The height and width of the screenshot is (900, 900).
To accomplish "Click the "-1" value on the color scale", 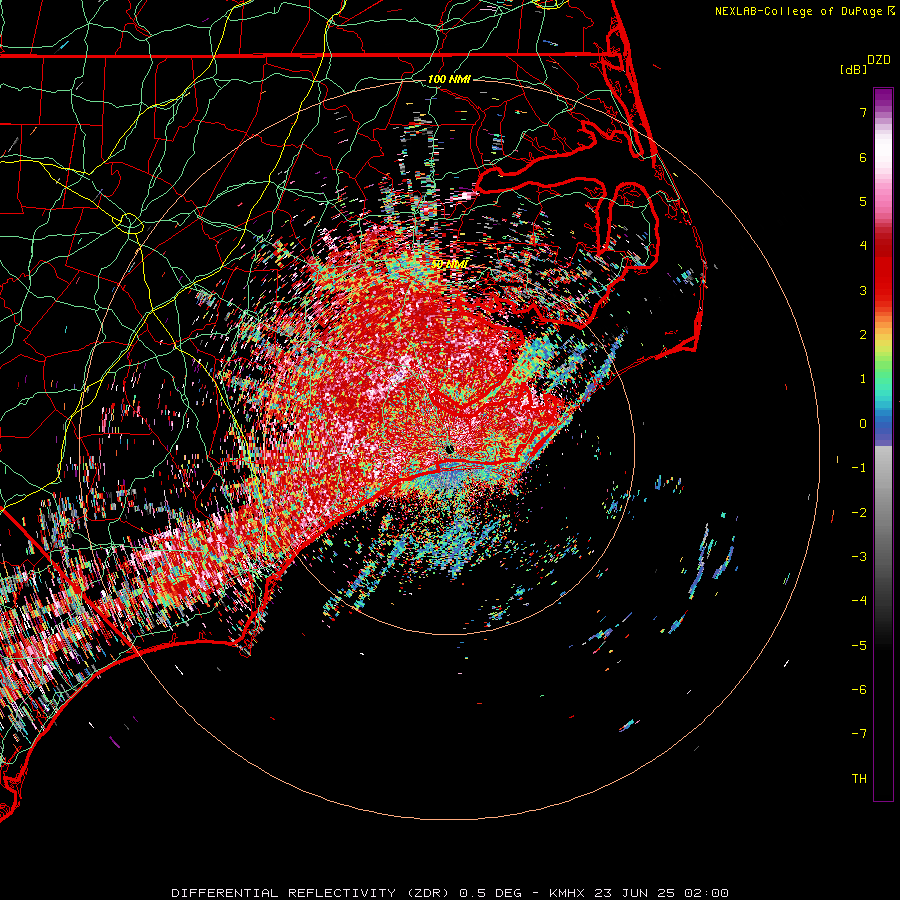I will (859, 468).
